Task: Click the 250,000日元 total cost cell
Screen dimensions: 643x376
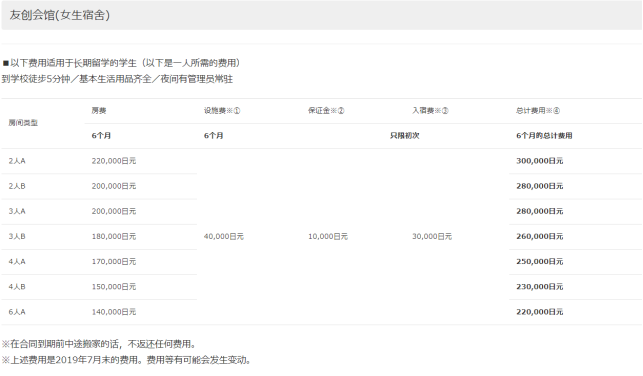Action: coord(539,261)
